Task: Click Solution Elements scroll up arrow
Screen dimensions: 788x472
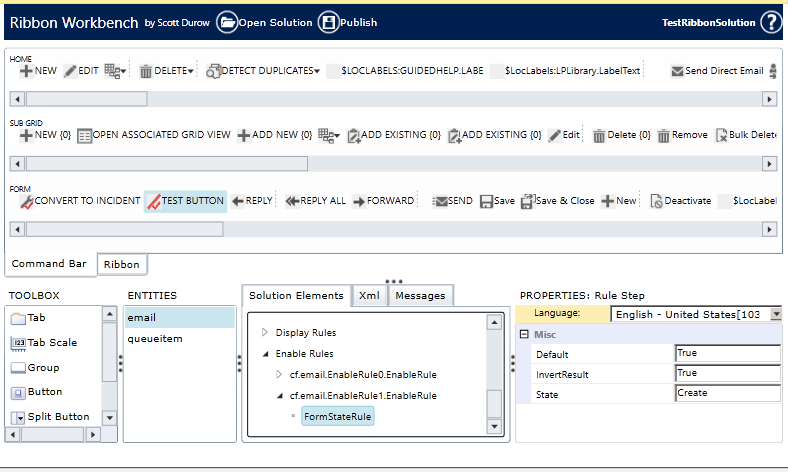Action: click(495, 322)
